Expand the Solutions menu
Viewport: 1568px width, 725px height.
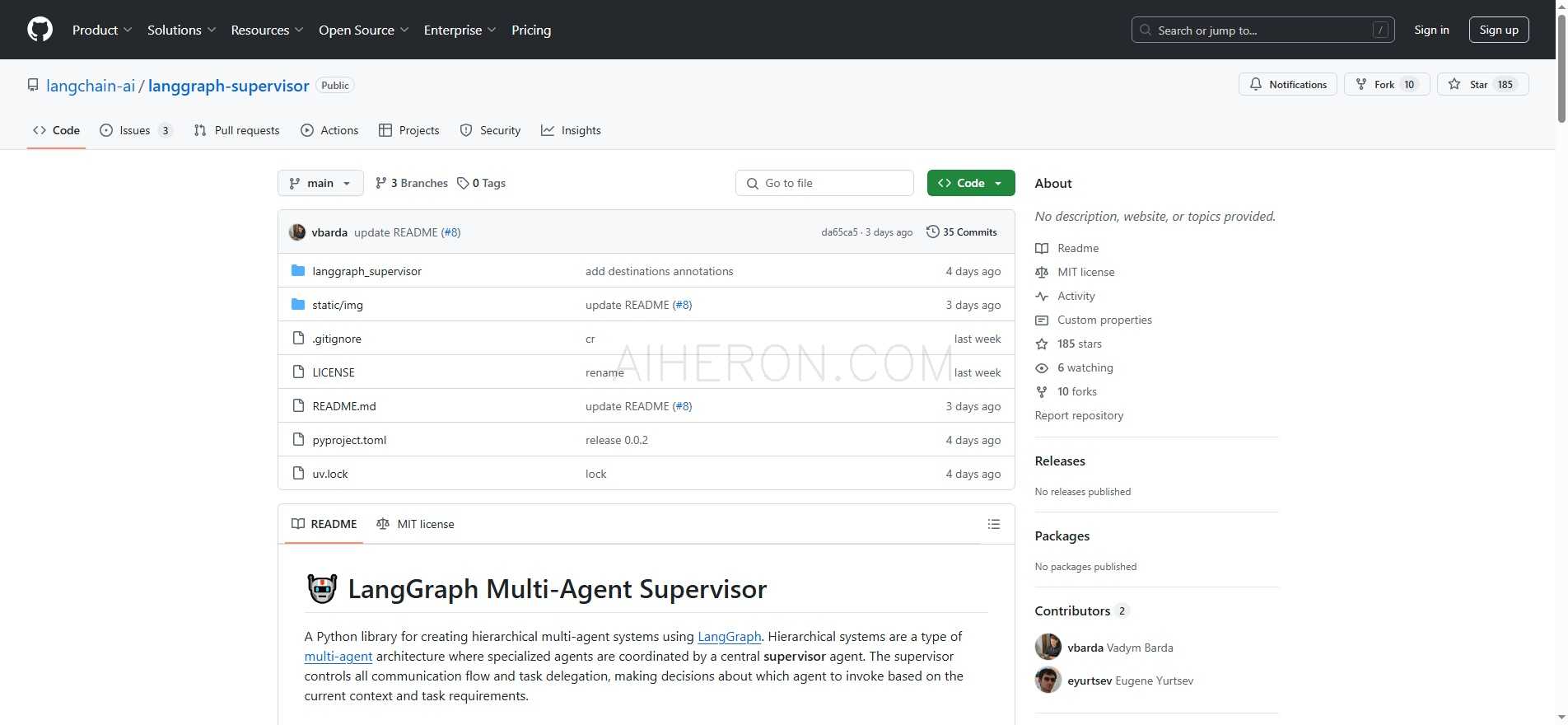pyautogui.click(x=181, y=30)
